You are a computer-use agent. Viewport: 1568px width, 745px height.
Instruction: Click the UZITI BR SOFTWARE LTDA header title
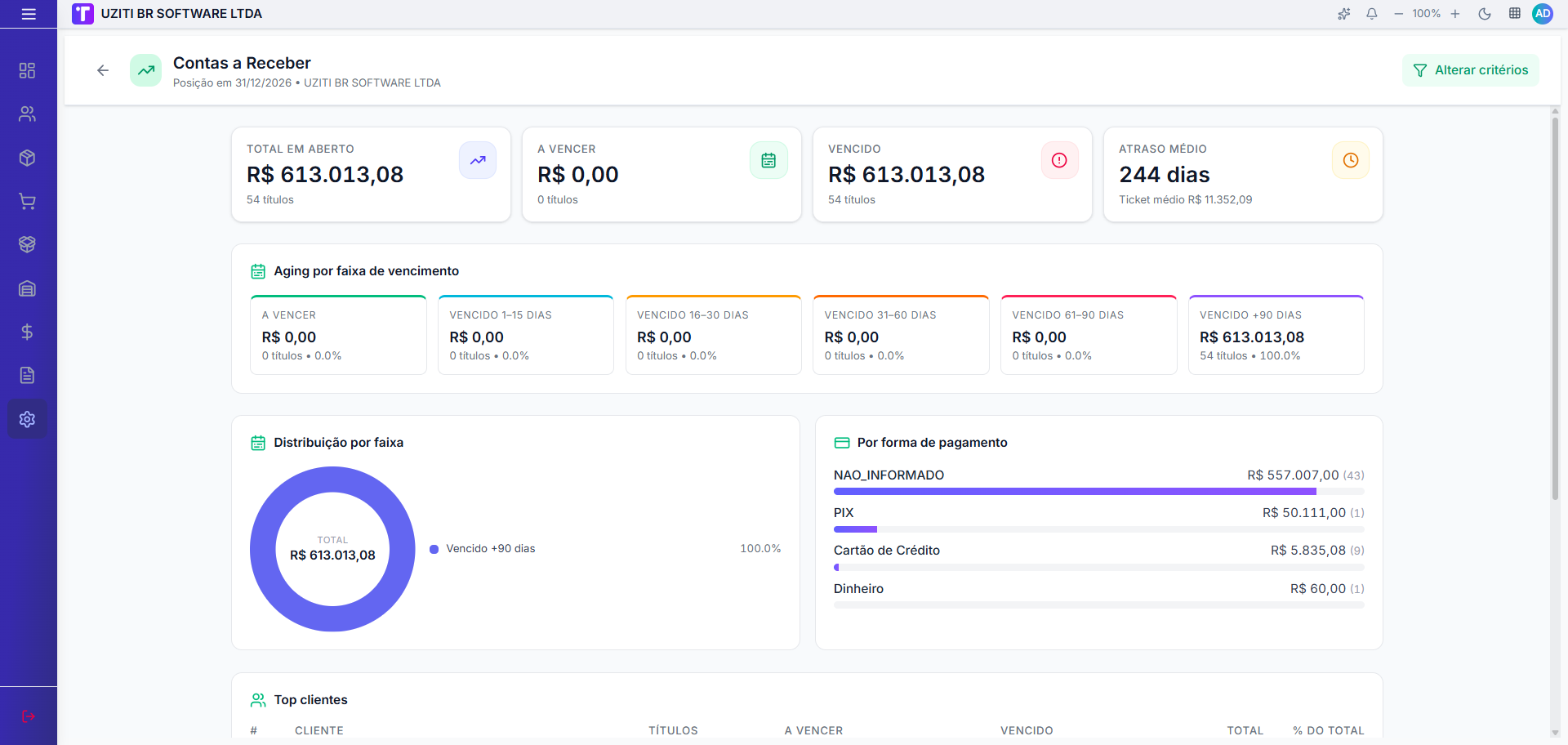point(181,14)
